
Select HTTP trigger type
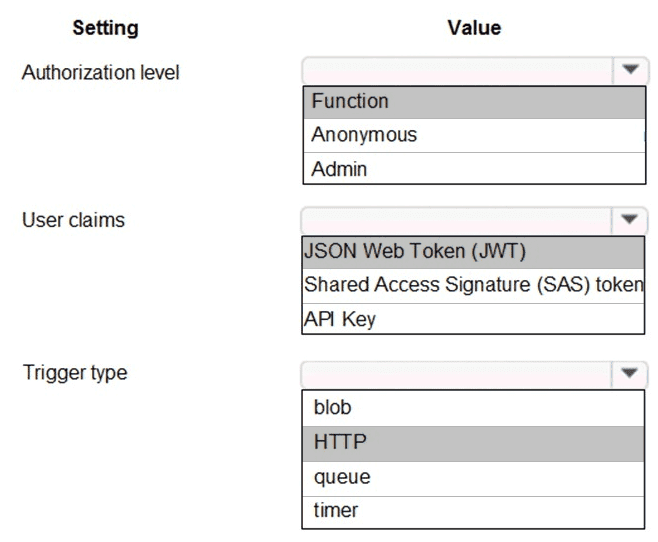pos(474,442)
